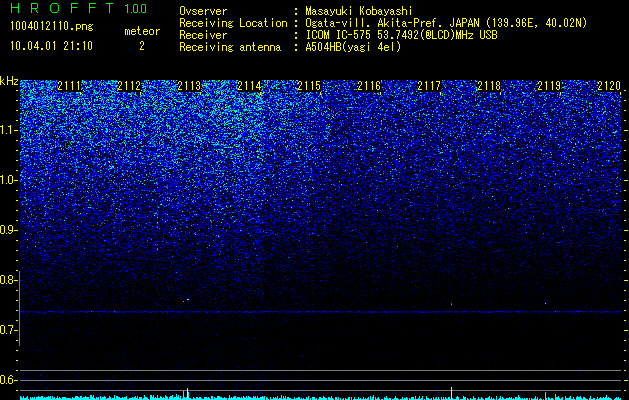
Task: Click the 0.6 frequency axis label
Action: [9, 380]
